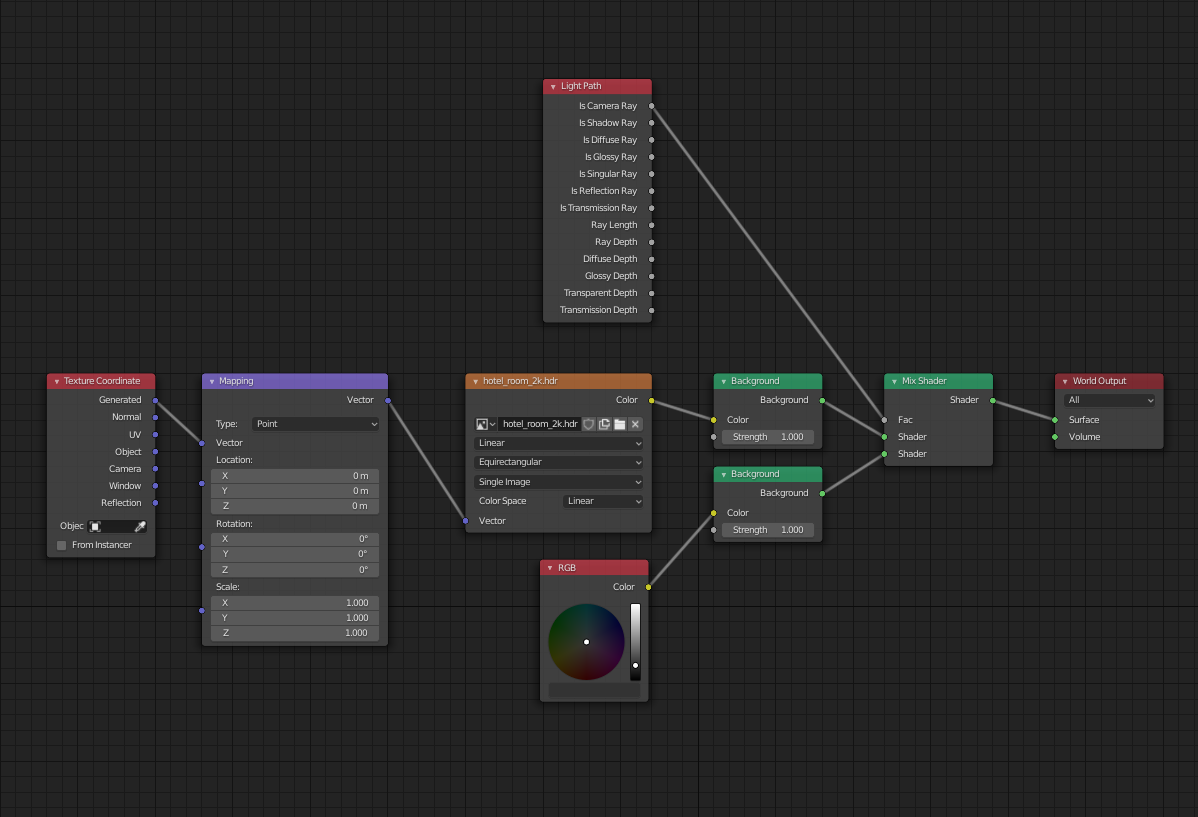Image resolution: width=1198 pixels, height=817 pixels.
Task: Click Strength slider of the RGB-fed Background node
Action: tap(768, 530)
